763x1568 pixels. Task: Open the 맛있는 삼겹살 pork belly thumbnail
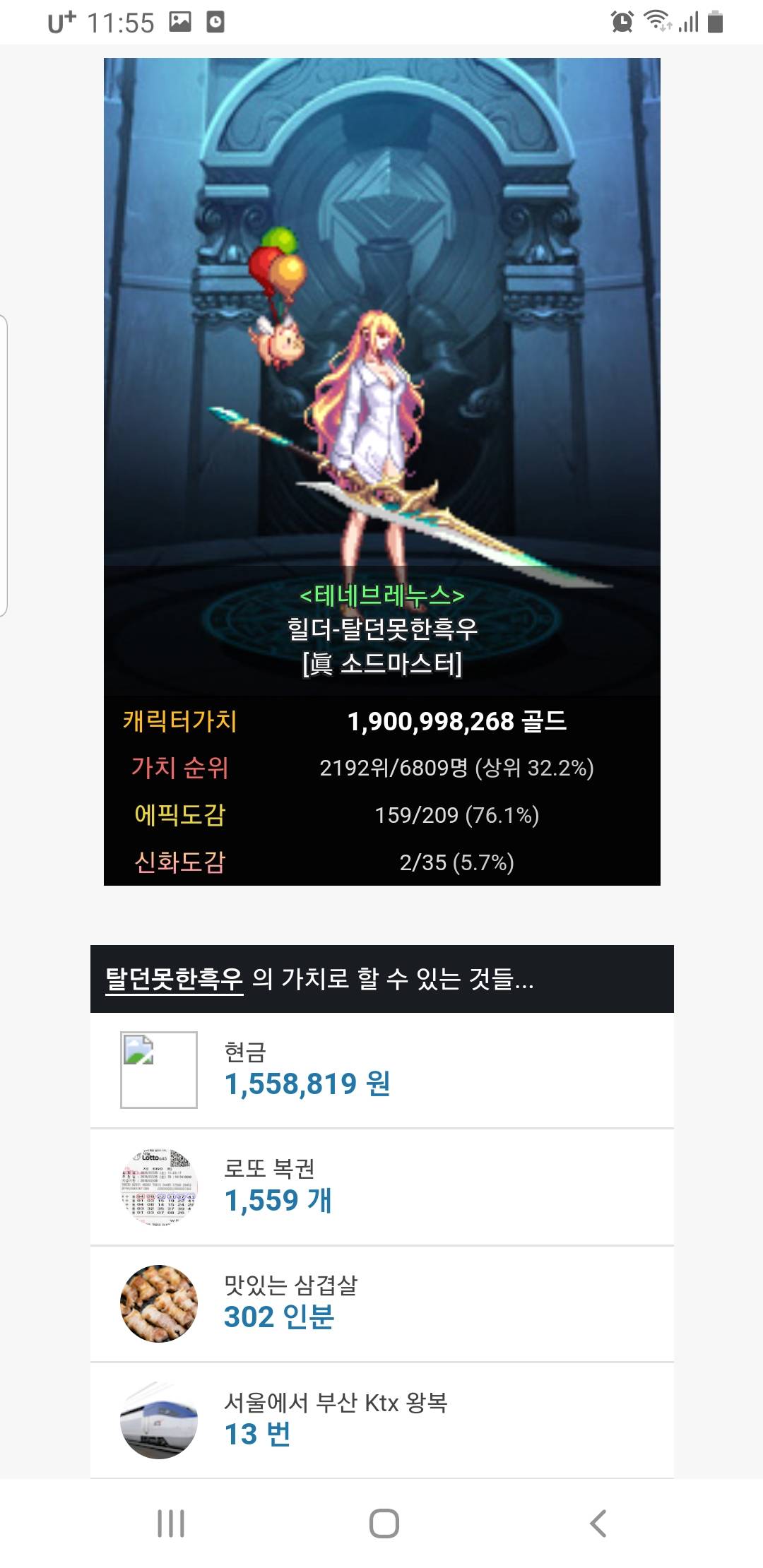pos(159,1304)
